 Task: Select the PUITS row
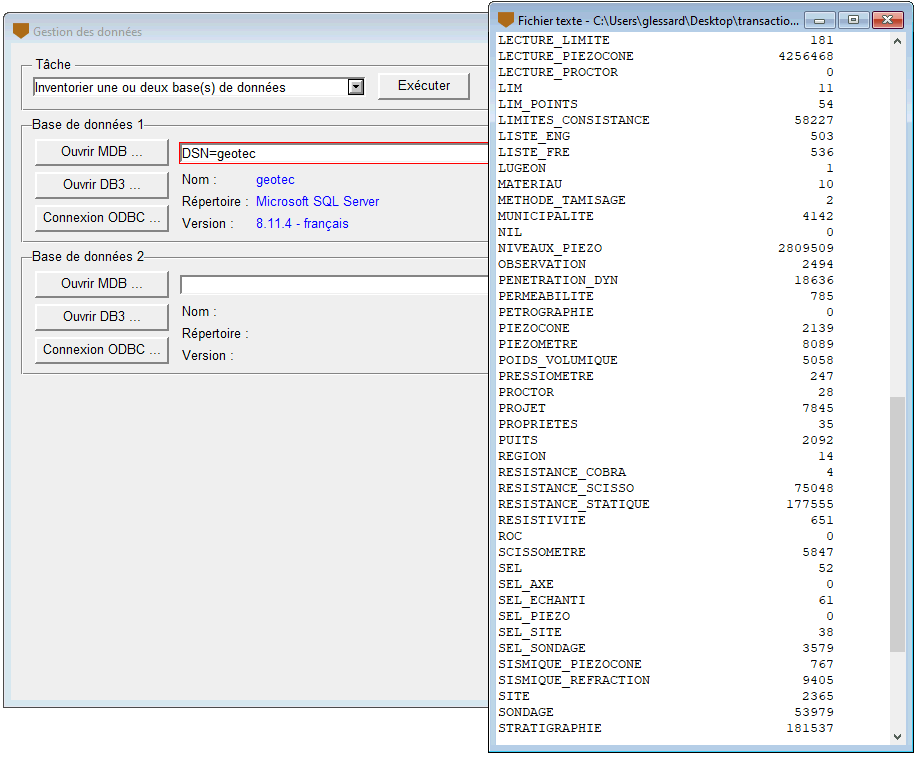point(666,440)
